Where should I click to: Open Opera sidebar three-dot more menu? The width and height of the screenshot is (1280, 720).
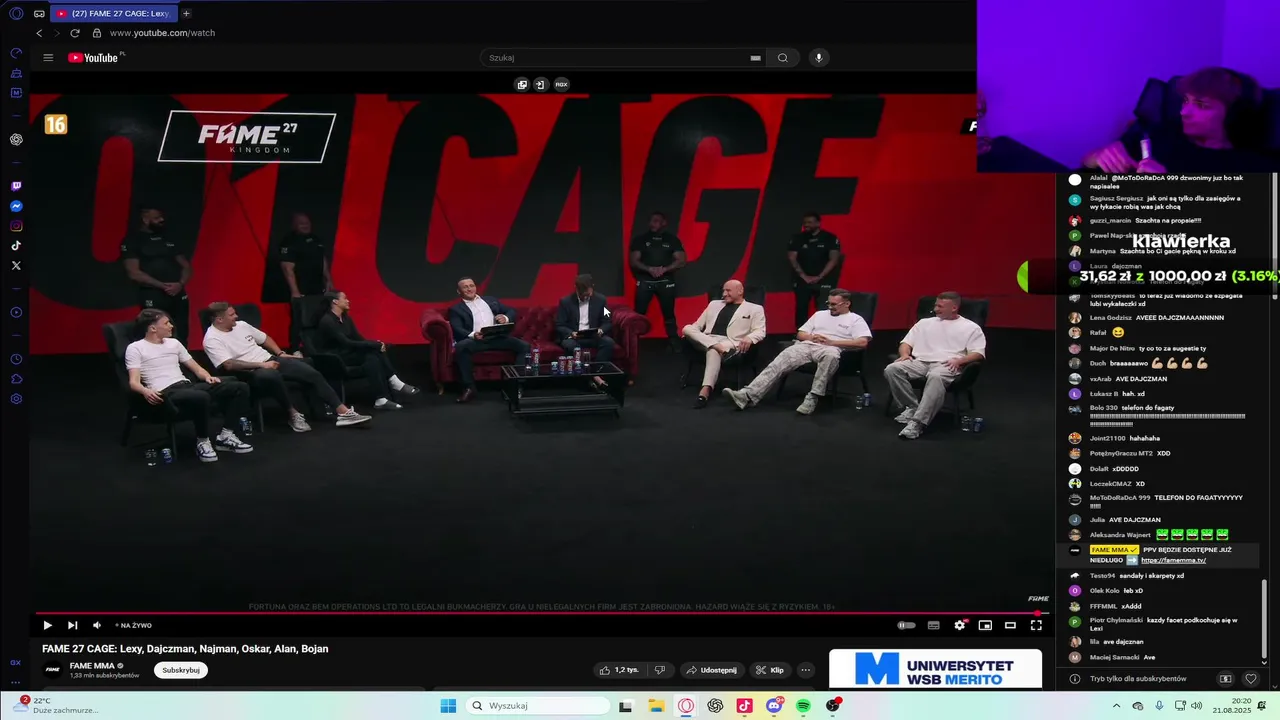click(16, 682)
